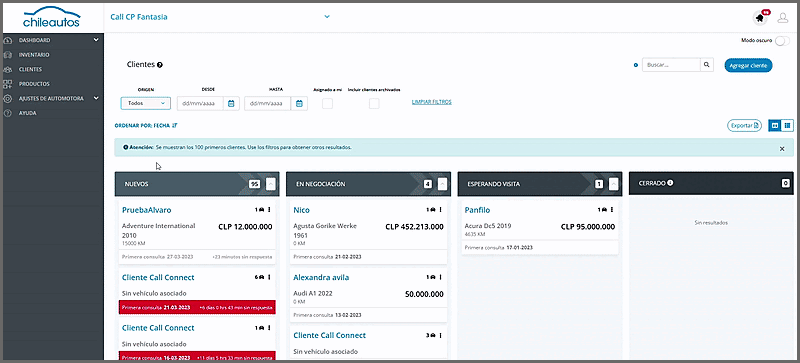
Task: Open the user profile icon
Action: 783,18
